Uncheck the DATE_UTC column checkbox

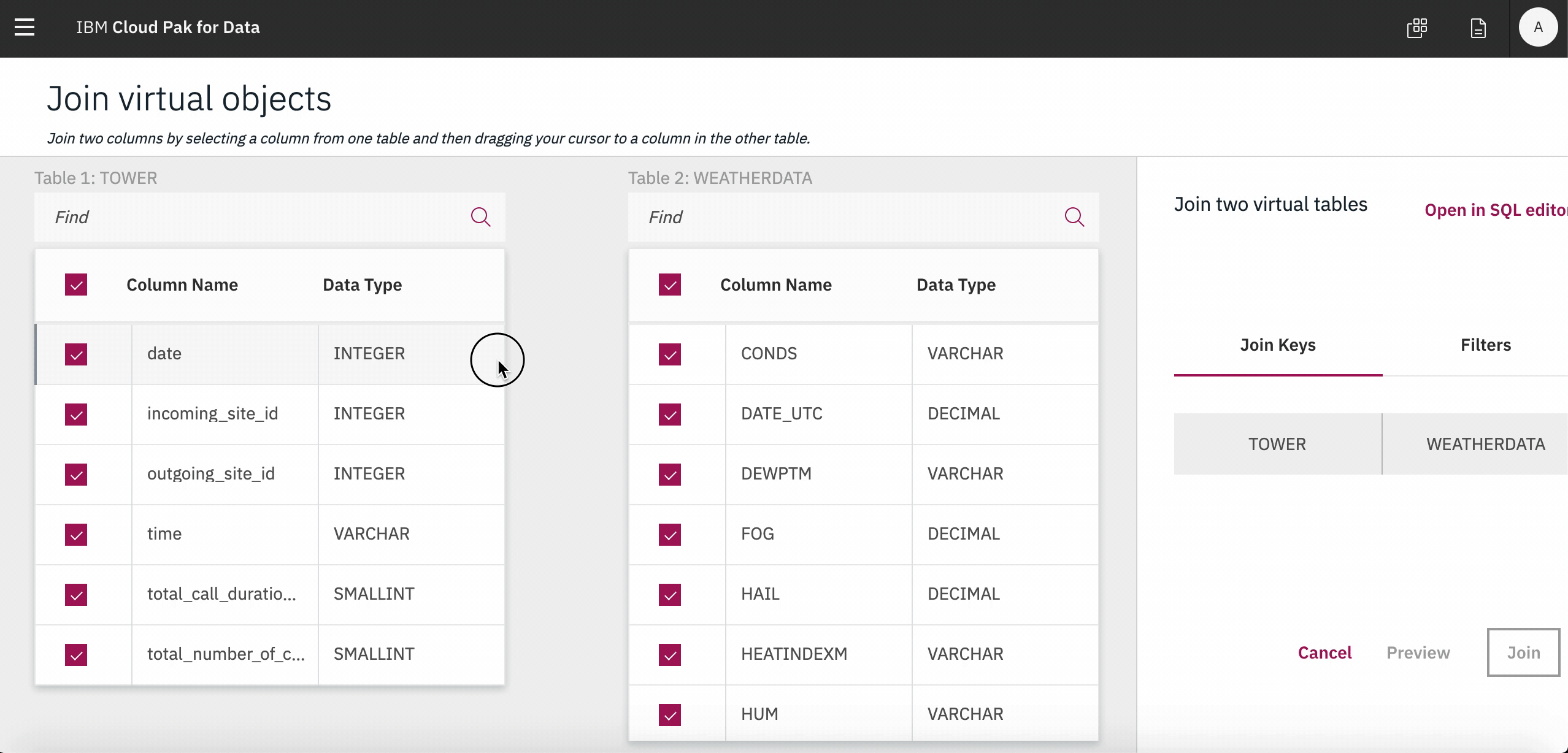(670, 414)
